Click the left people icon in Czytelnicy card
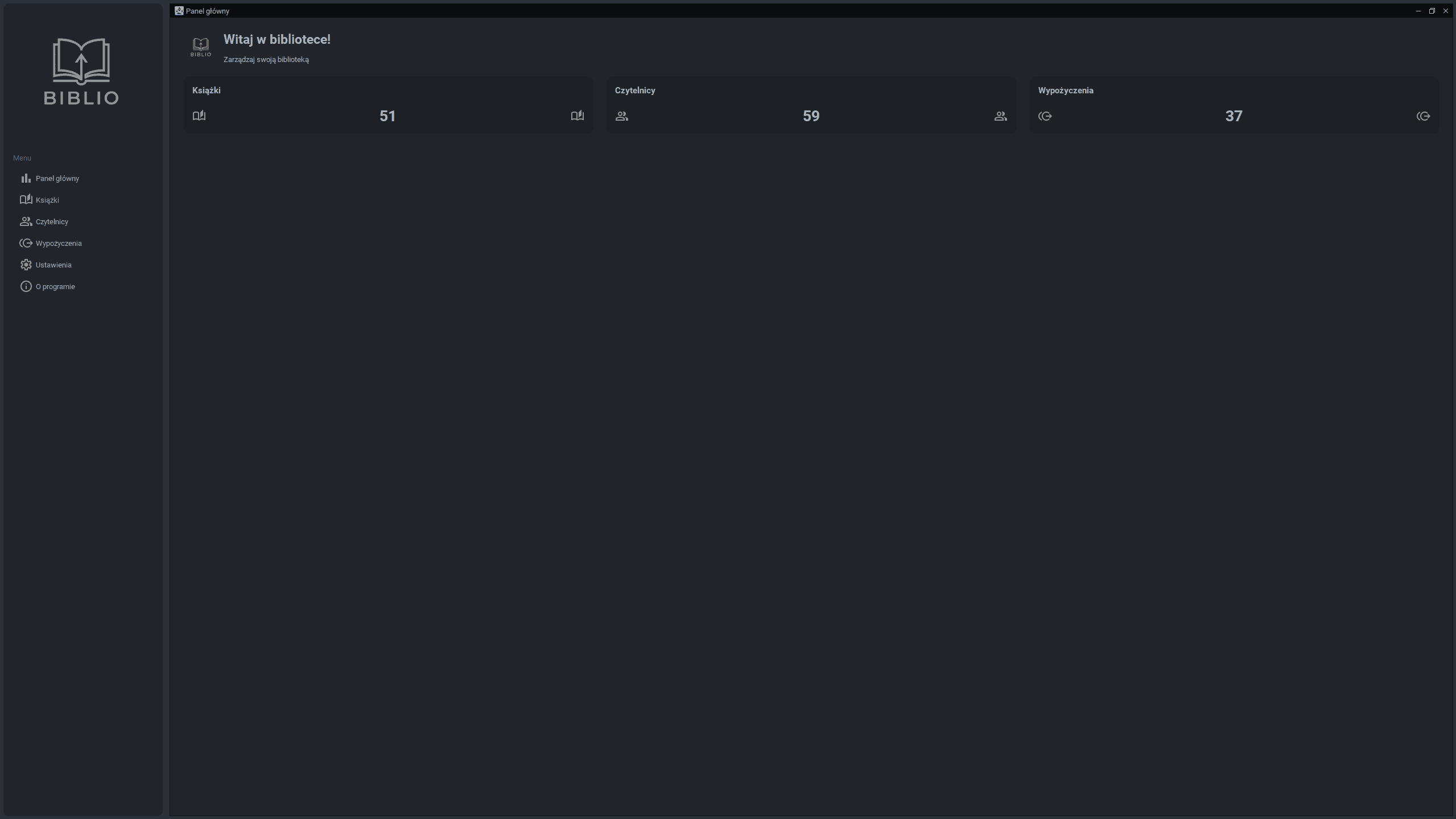This screenshot has height=819, width=1456. (622, 116)
